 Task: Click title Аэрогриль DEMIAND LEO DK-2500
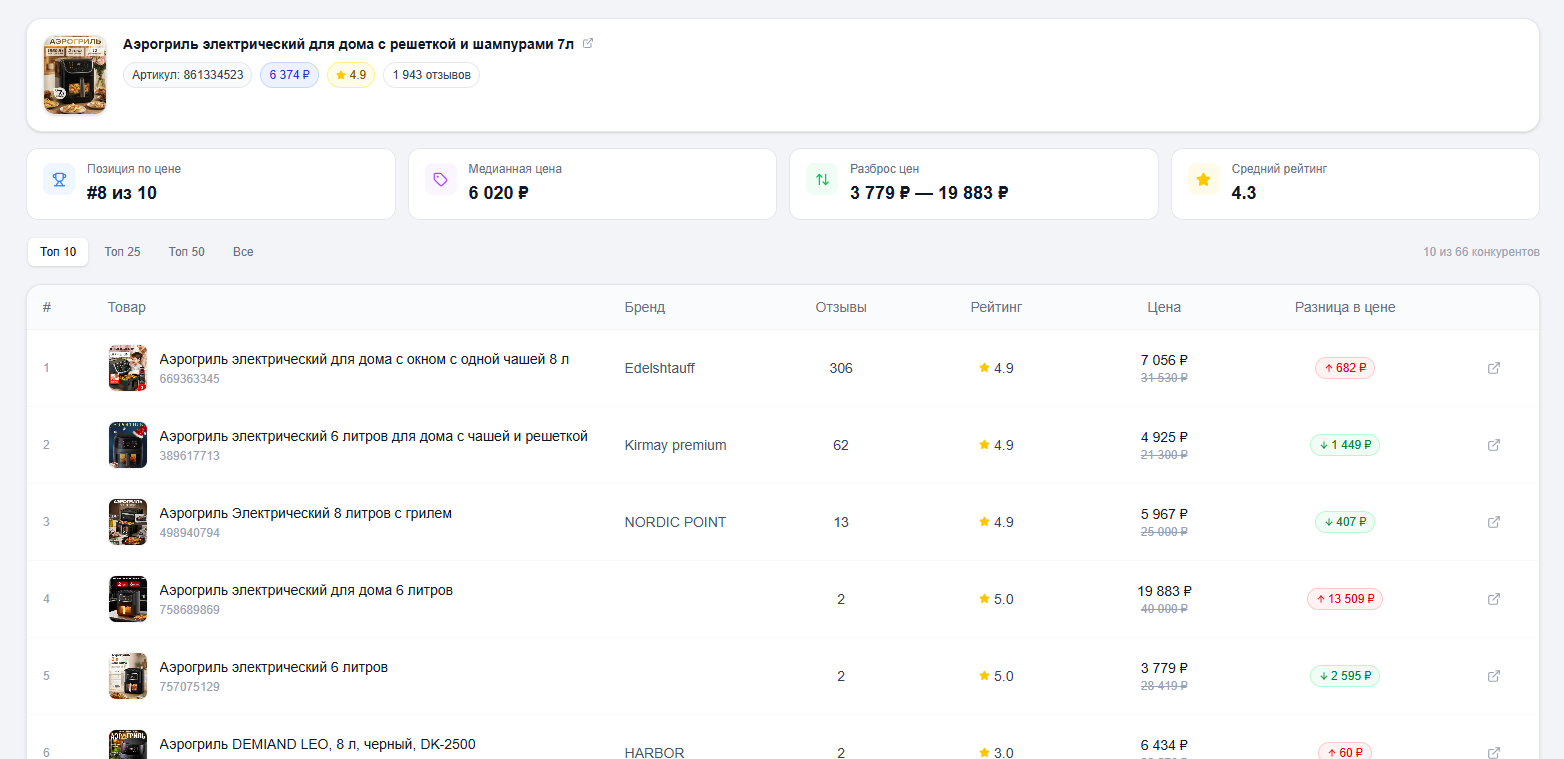[x=318, y=744]
